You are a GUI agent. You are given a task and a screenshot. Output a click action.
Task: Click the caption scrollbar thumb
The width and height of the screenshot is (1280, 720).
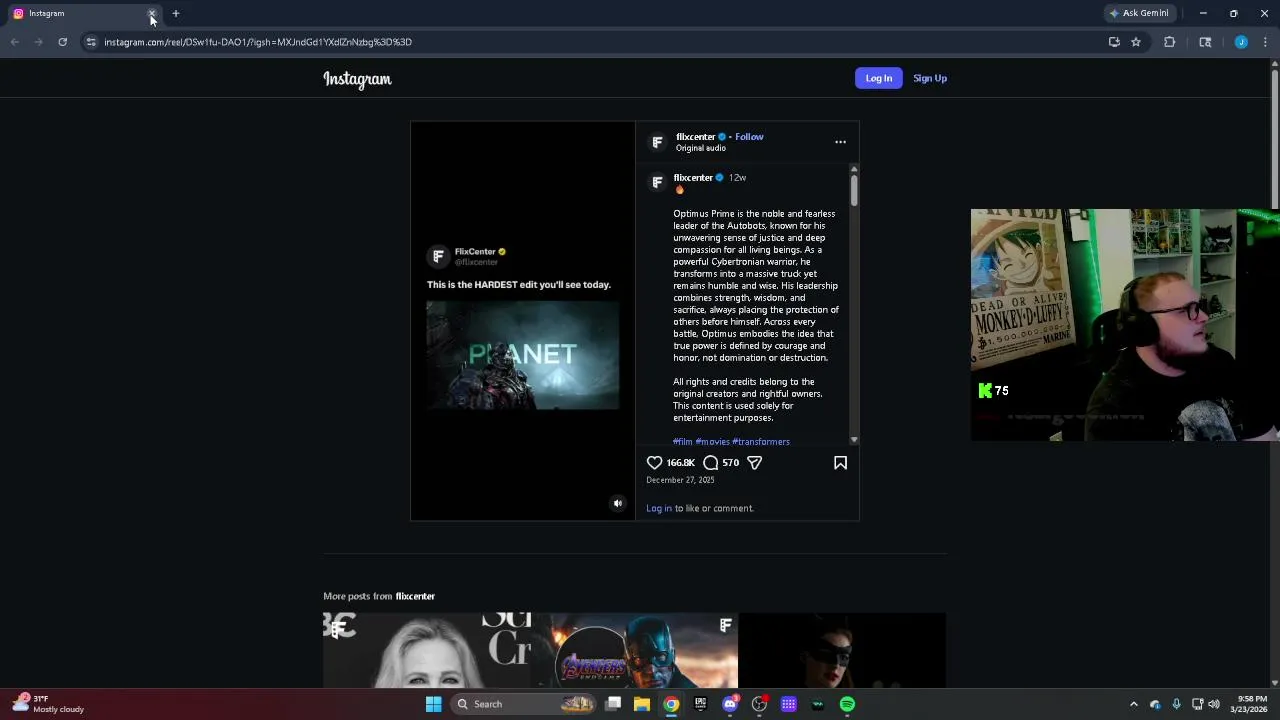click(x=854, y=190)
